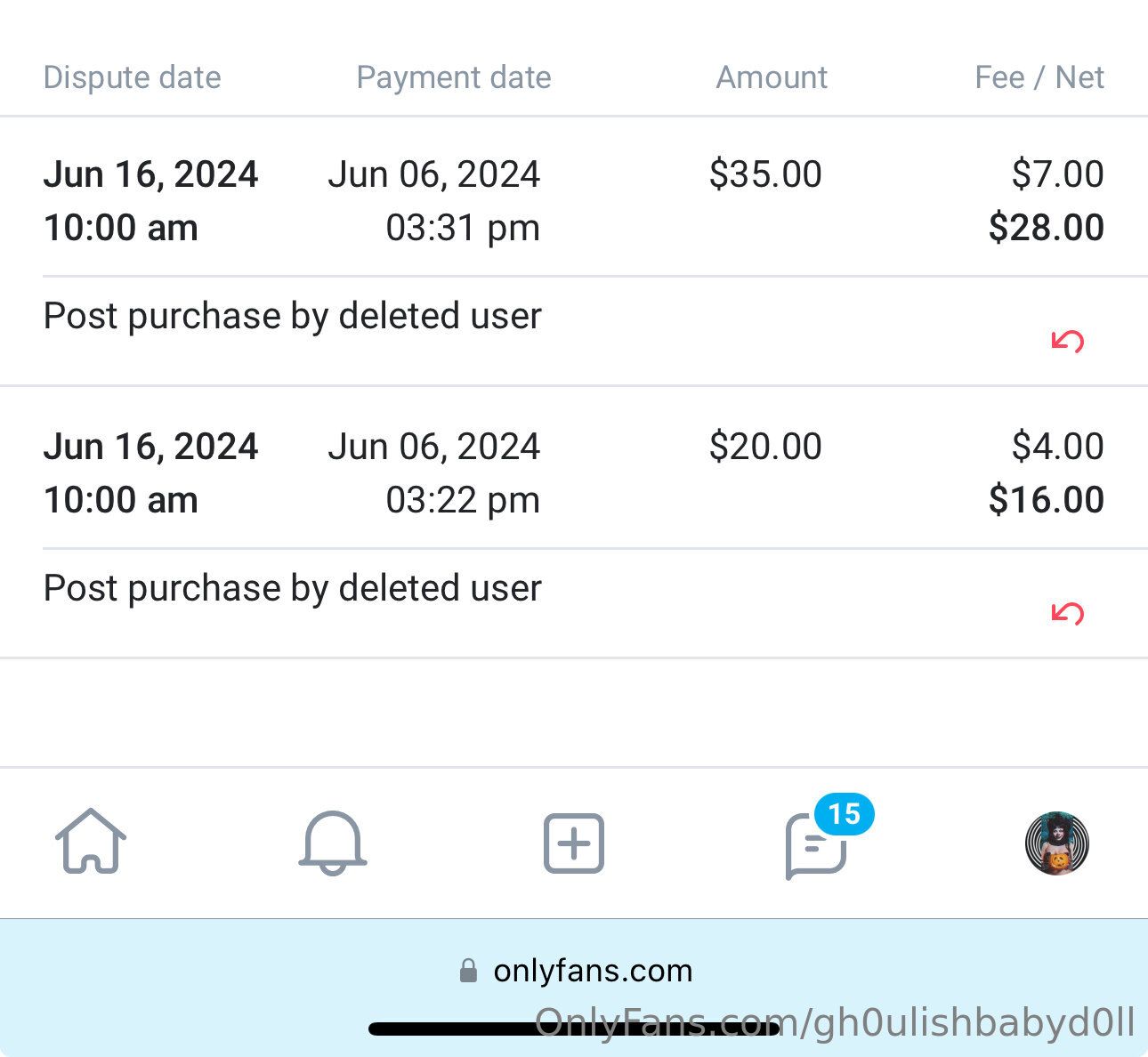Screen dimensions: 1148x1057
Task: Sort by Dispute date column header
Action: (x=132, y=77)
